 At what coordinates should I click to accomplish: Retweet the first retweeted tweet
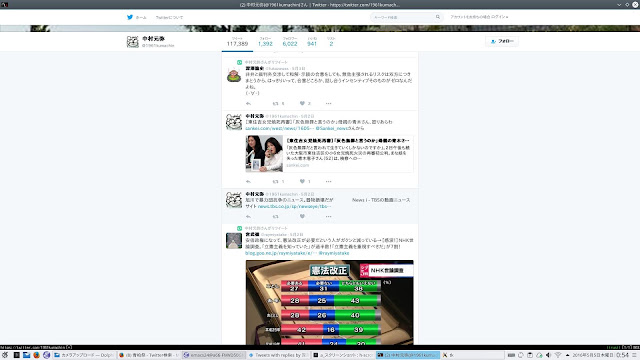(276, 103)
